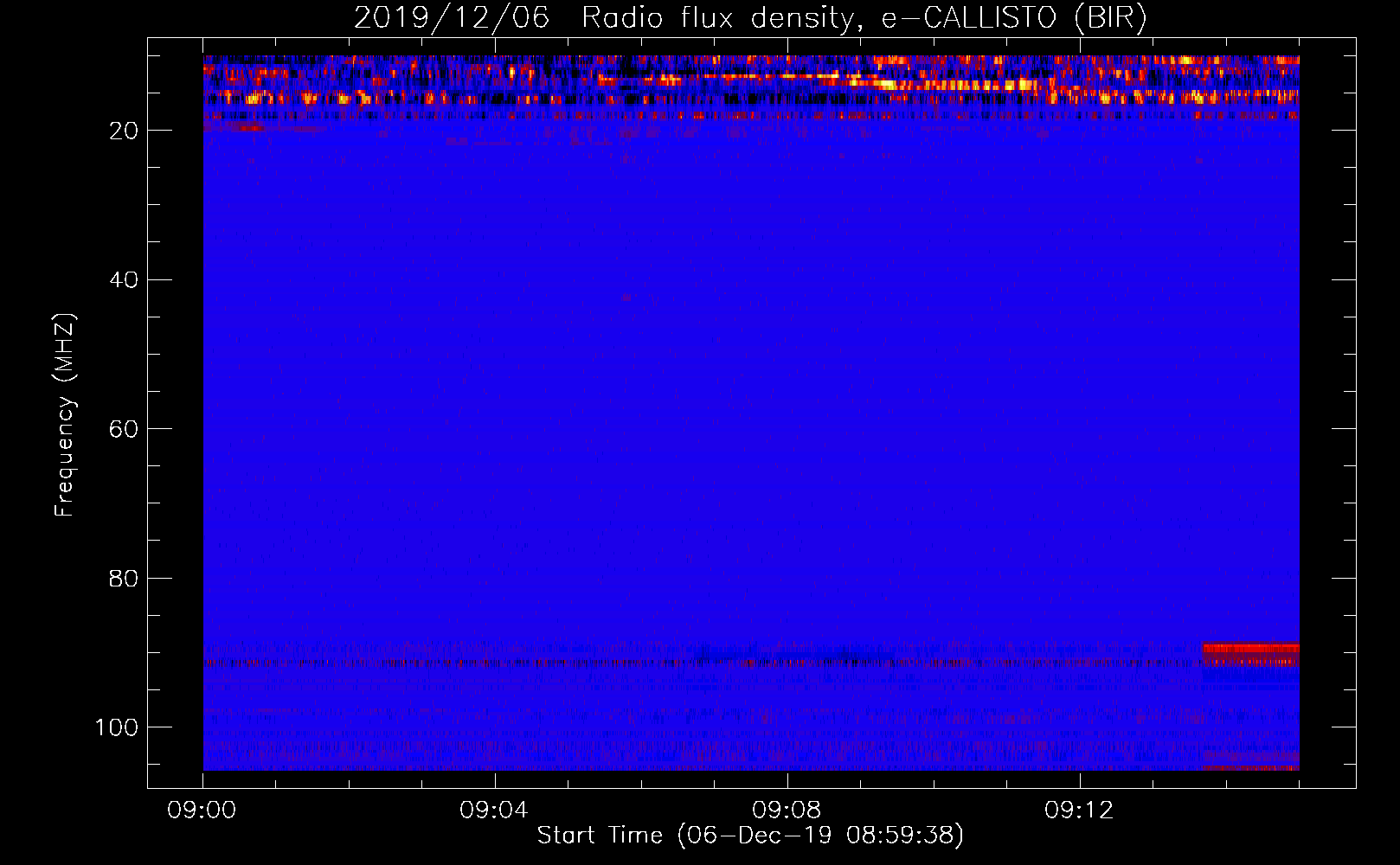Click the 'e-CALLISTO' text in the title
This screenshot has width=1400, height=865.
(968, 18)
